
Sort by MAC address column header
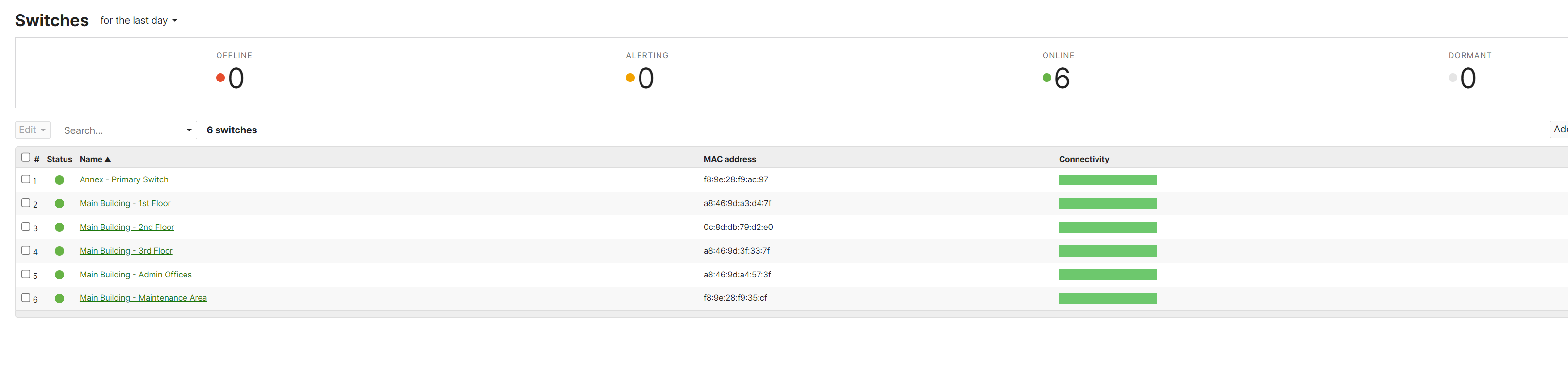pyautogui.click(x=729, y=159)
